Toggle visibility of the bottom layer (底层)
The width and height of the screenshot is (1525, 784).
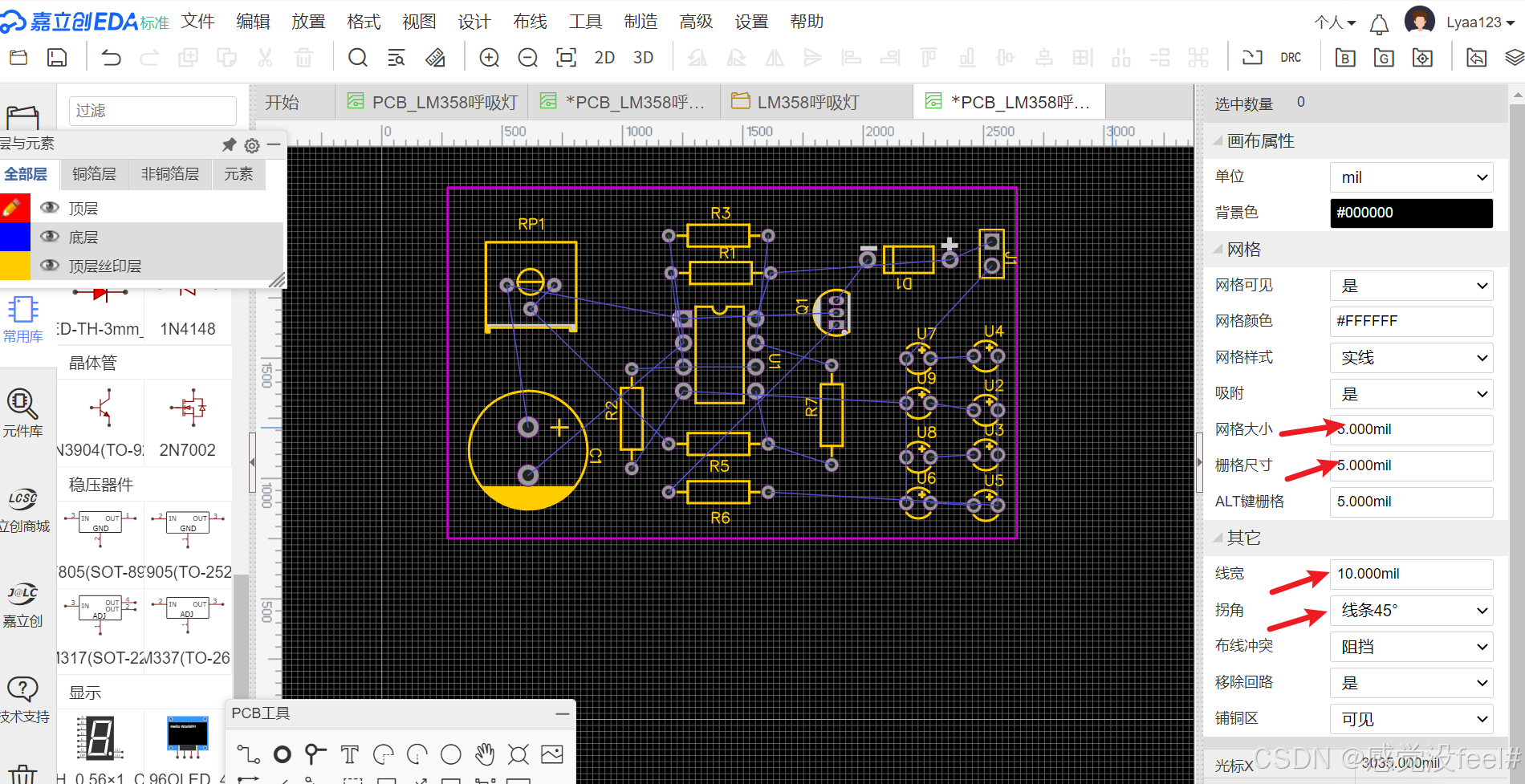click(50, 237)
